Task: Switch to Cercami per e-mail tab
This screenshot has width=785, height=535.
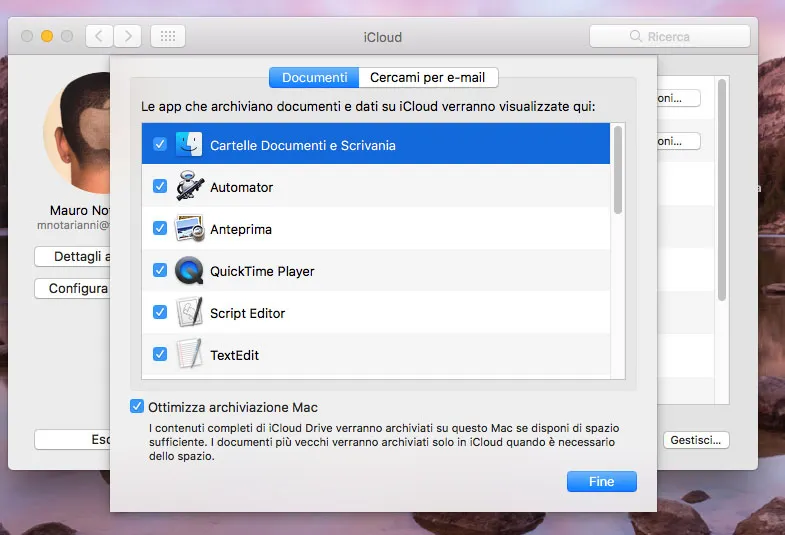Action: coord(428,78)
